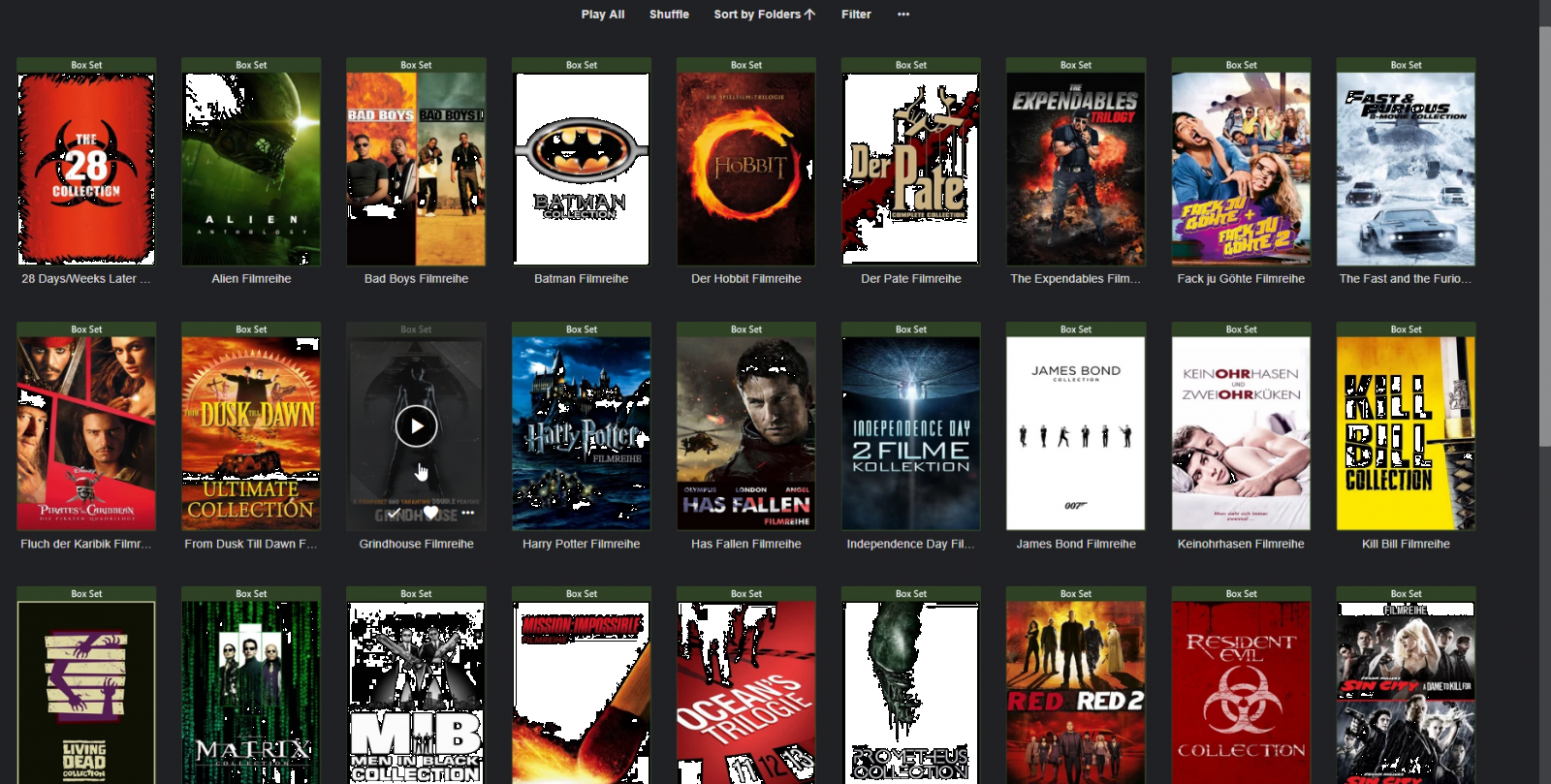This screenshot has width=1551, height=784.
Task: Play the Grindhouse Filmreihe box set
Action: click(416, 426)
